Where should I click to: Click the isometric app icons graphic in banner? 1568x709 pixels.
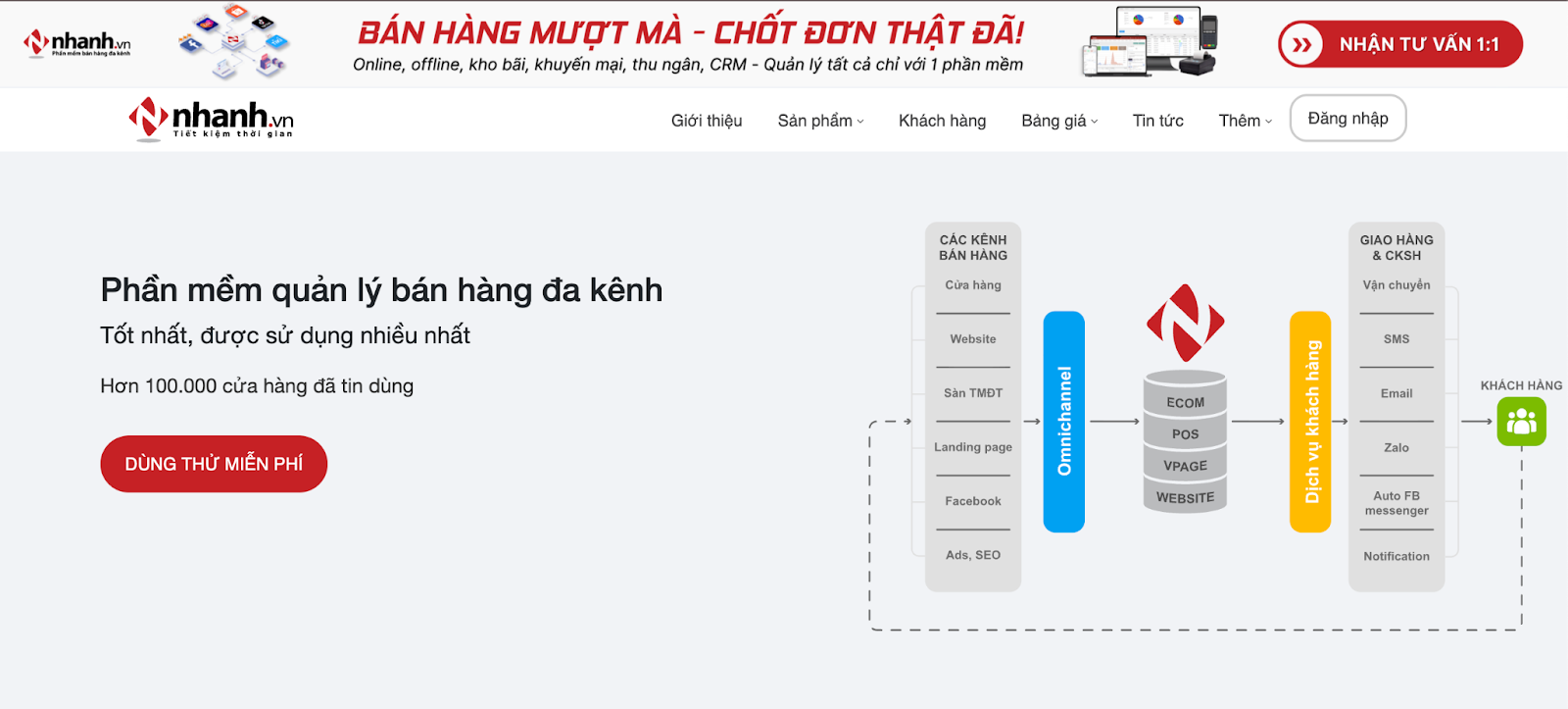click(234, 42)
